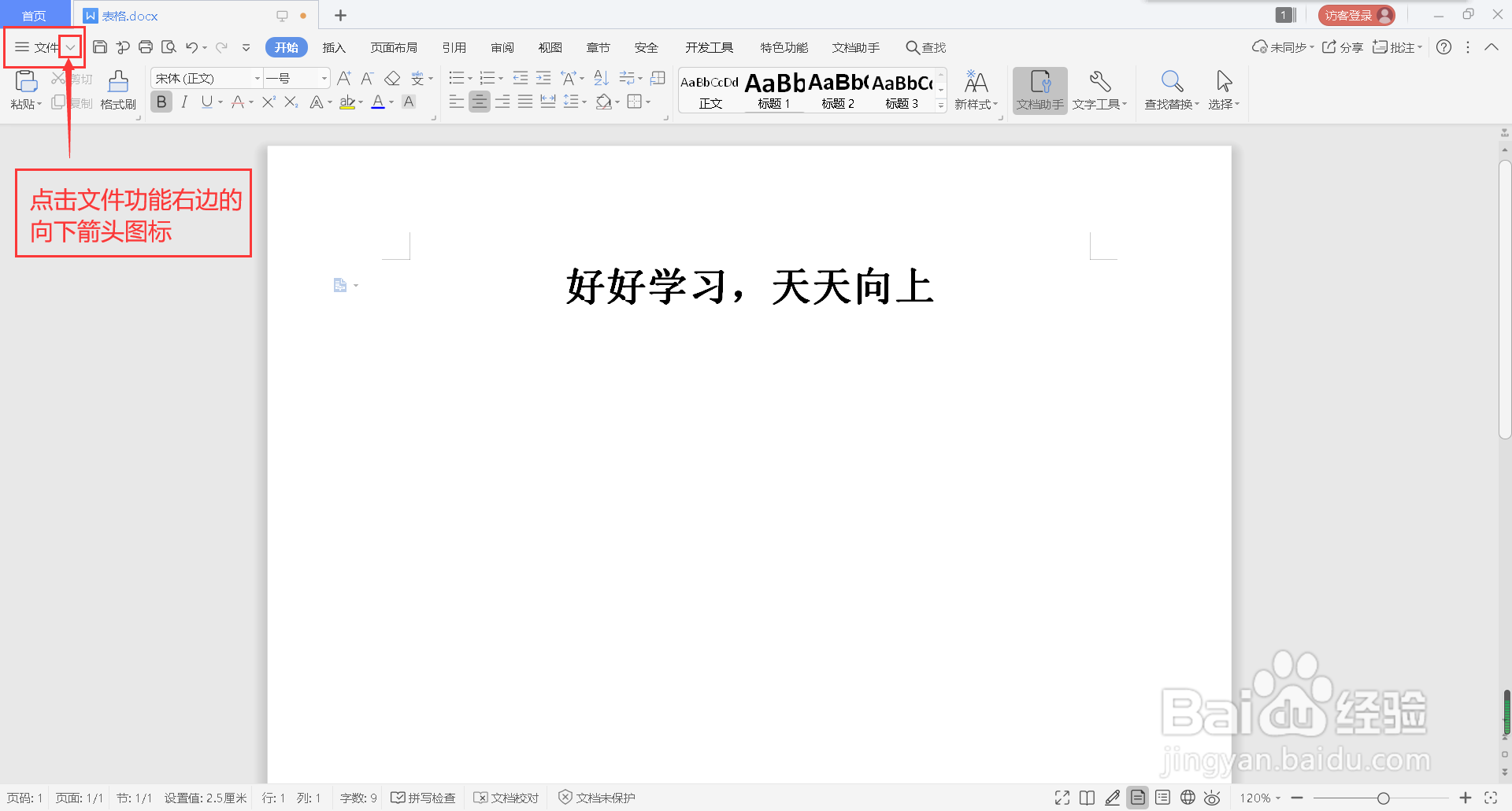Open the 查找替换 find and replace tool
This screenshot has width=1512, height=811.
[1171, 89]
